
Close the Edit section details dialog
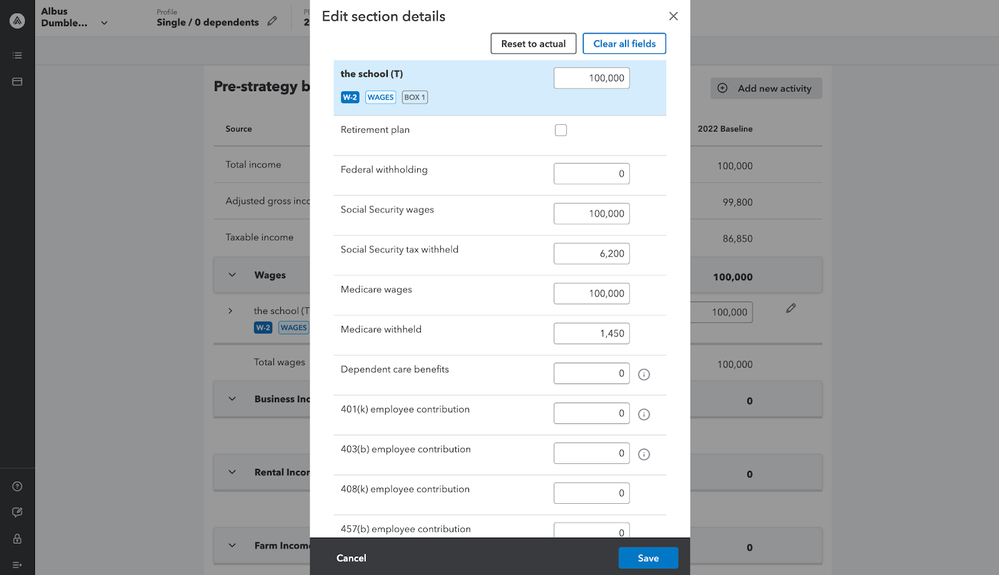click(x=673, y=16)
